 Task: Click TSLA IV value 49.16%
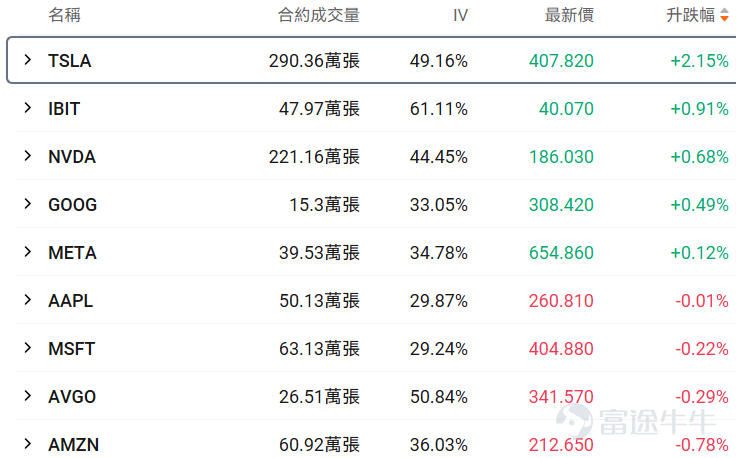pos(439,61)
